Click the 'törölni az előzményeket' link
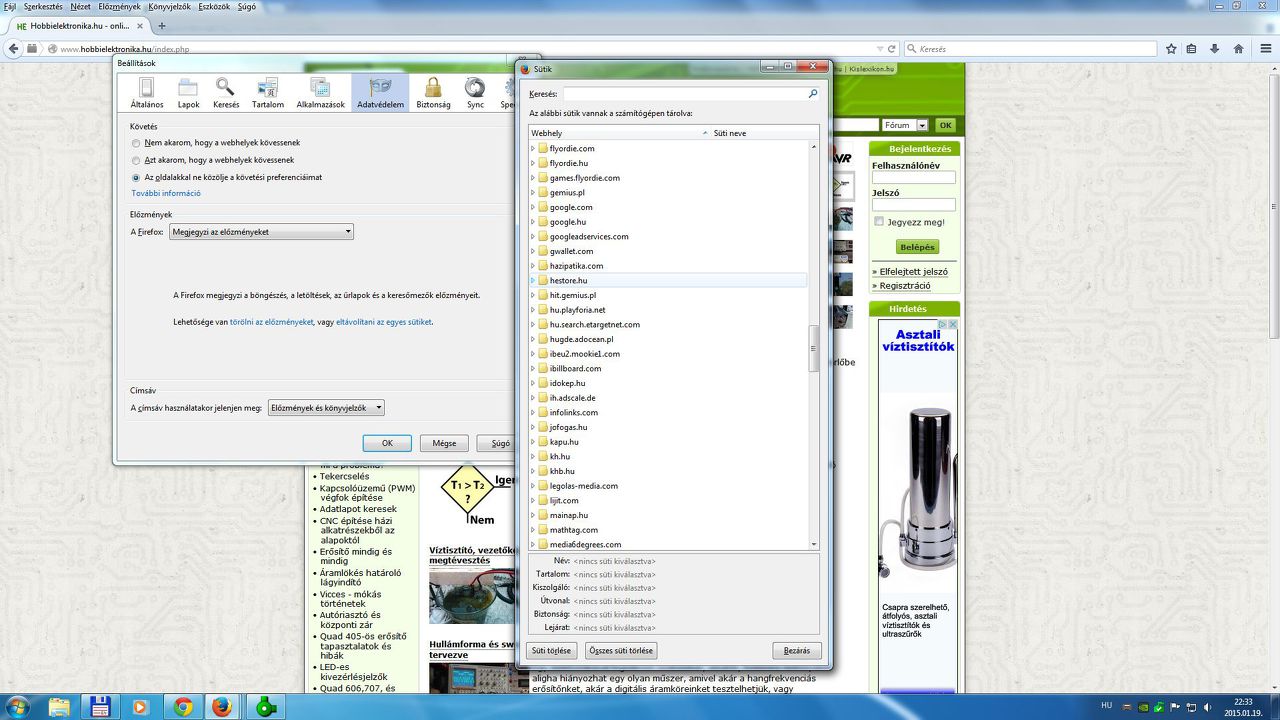This screenshot has width=1280, height=720. [x=272, y=322]
